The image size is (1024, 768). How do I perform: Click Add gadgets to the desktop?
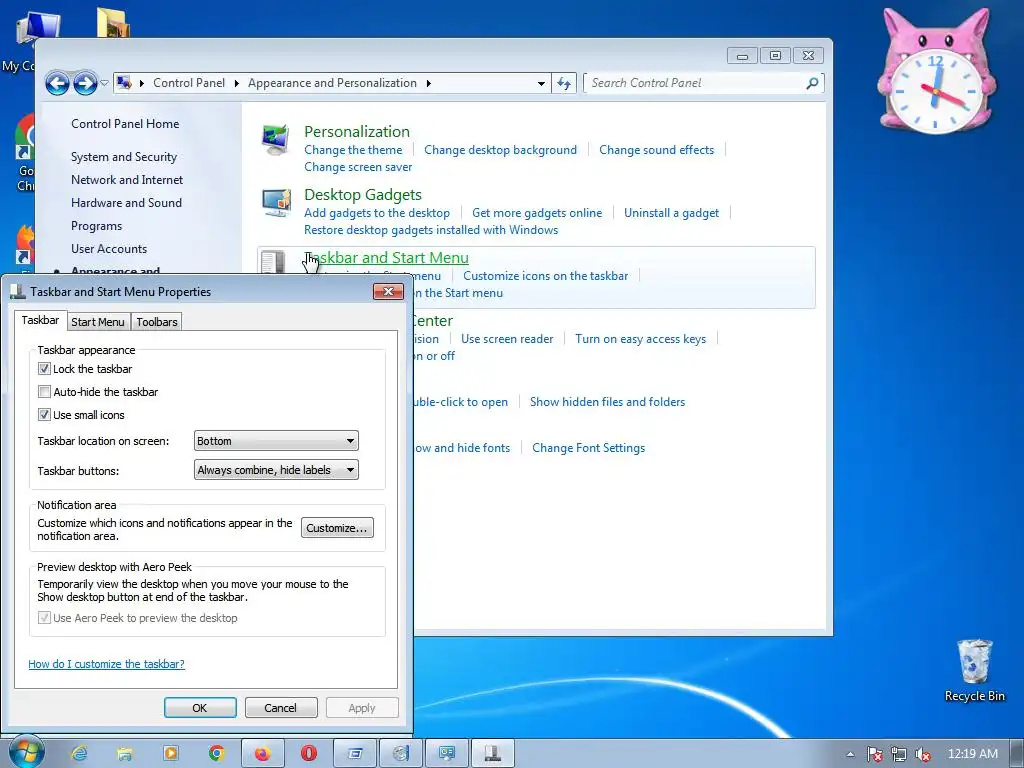click(377, 213)
